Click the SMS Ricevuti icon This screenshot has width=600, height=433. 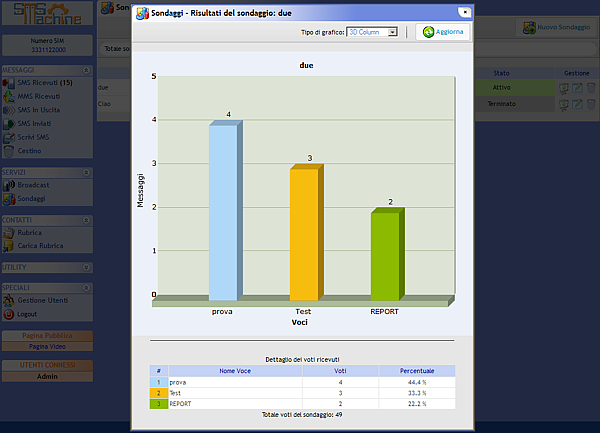(8, 83)
